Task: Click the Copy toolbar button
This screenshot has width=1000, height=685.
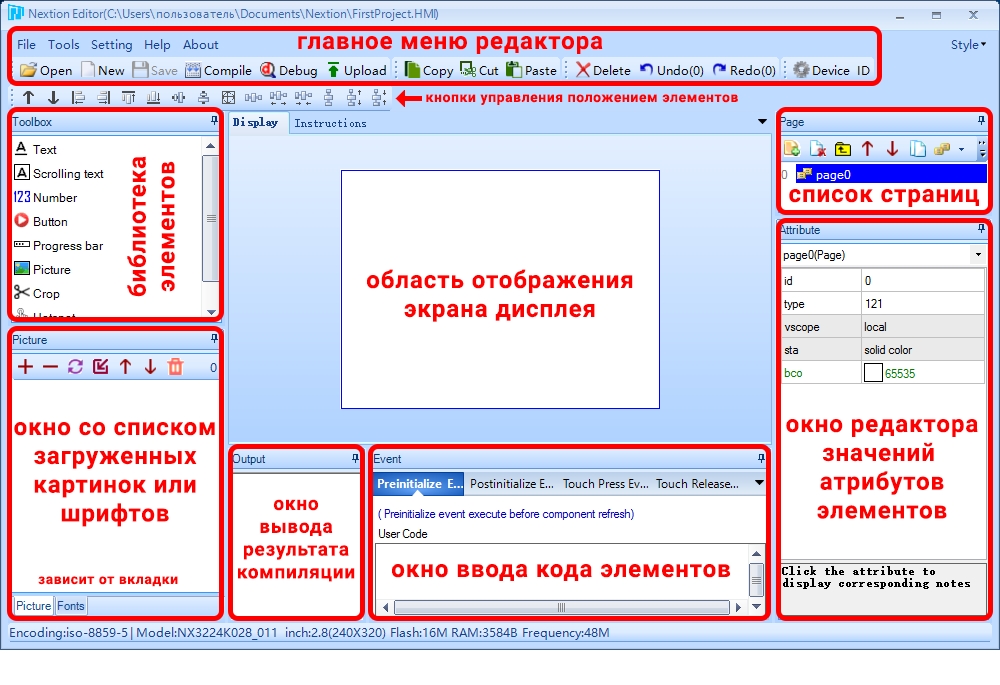Action: point(429,70)
